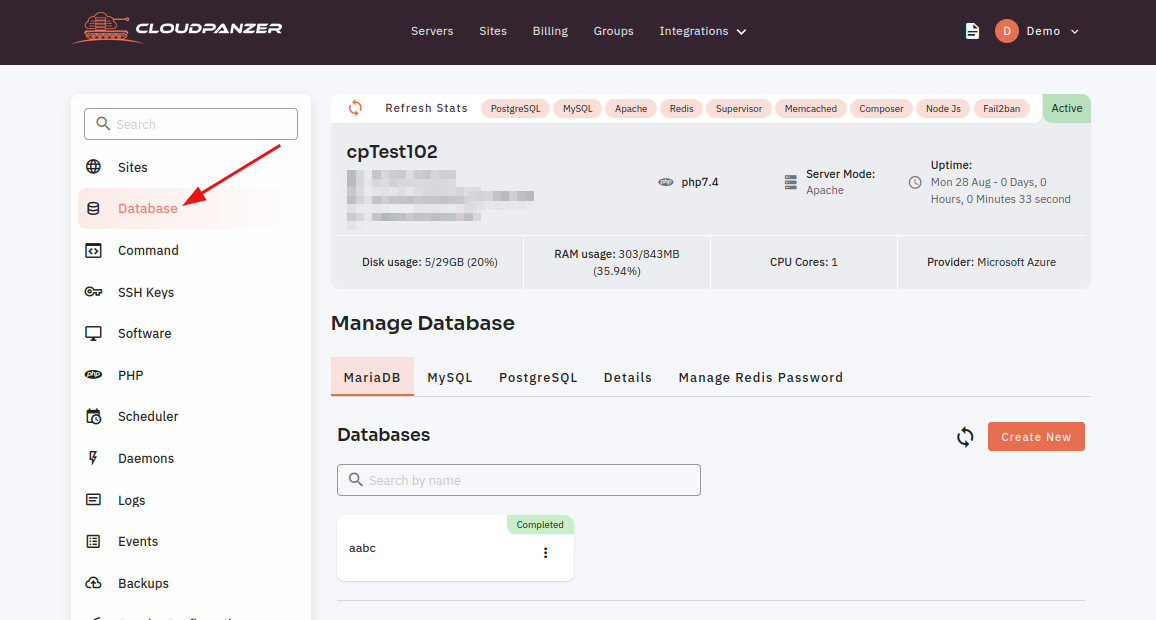Click the refresh databases sync icon
The image size is (1156, 620).
965,436
